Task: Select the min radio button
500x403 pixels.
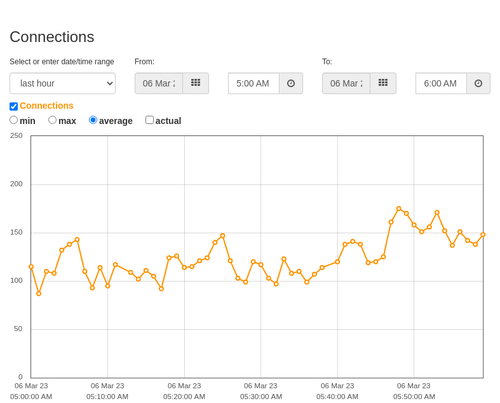Action: (13, 120)
